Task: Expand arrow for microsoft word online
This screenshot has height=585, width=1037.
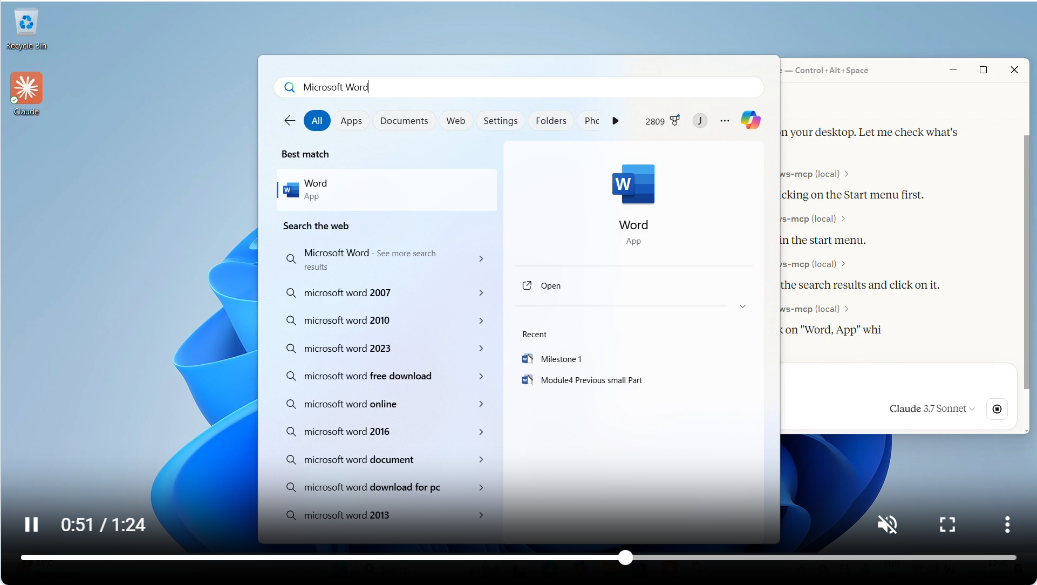Action: point(481,404)
